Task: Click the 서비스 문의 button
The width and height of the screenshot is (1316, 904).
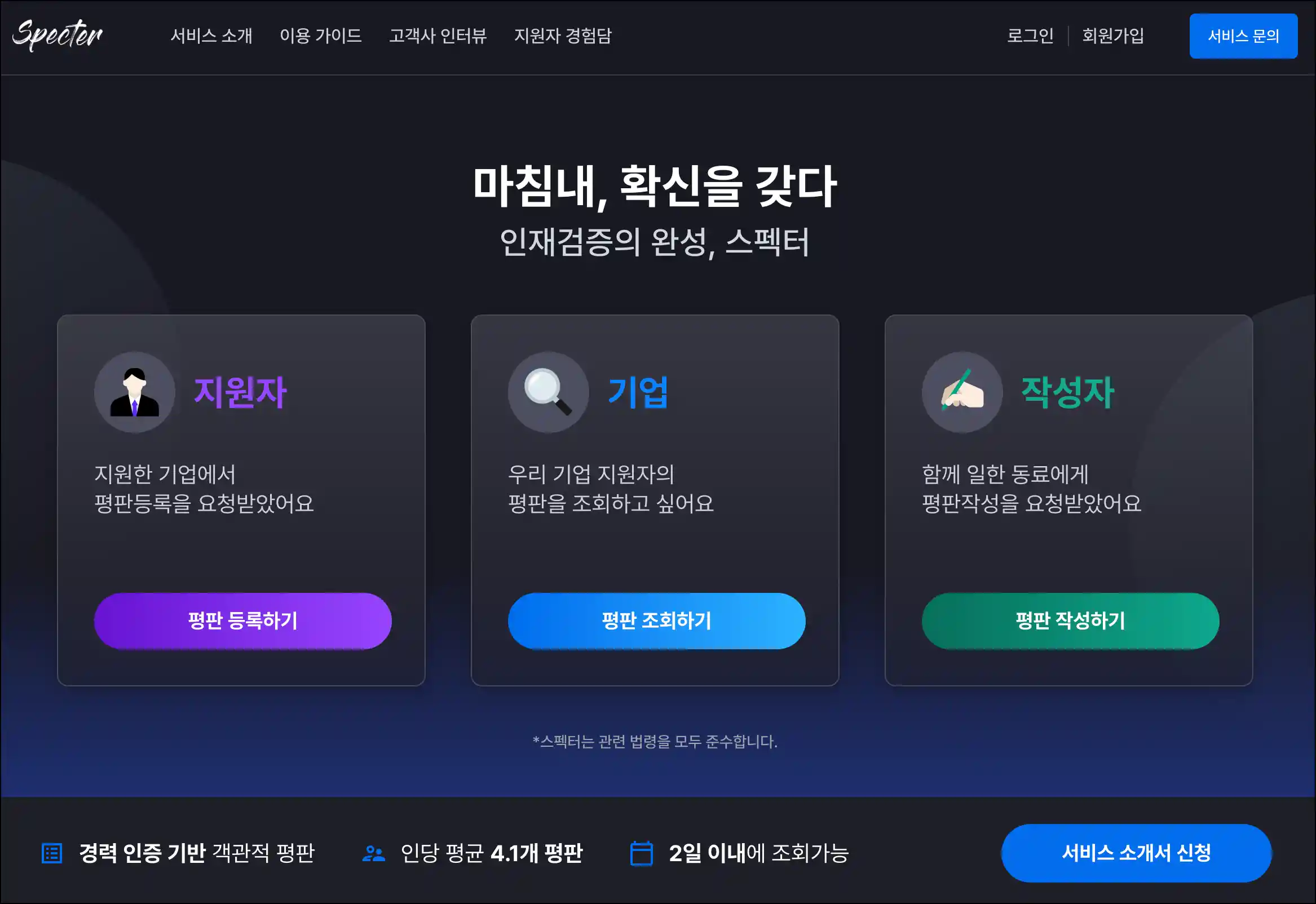Action: [x=1243, y=36]
